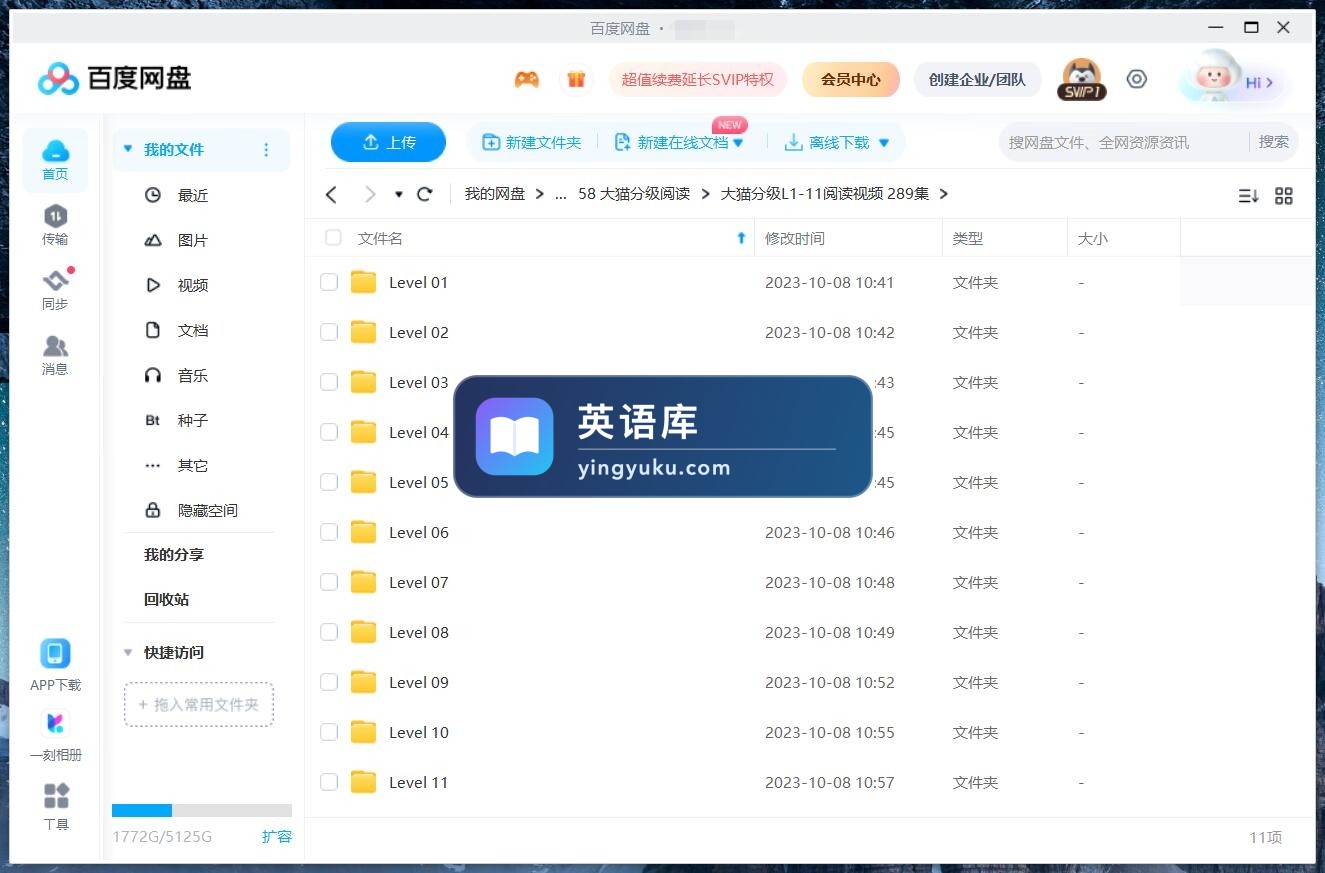Image resolution: width=1325 pixels, height=873 pixels.
Task: Go back with the left arrow
Action: click(x=332, y=194)
